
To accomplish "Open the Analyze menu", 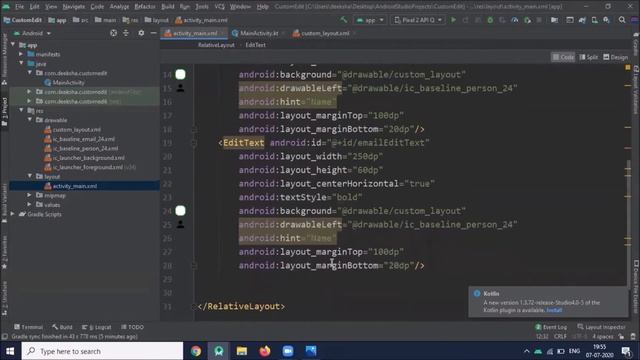I will 119,7.
